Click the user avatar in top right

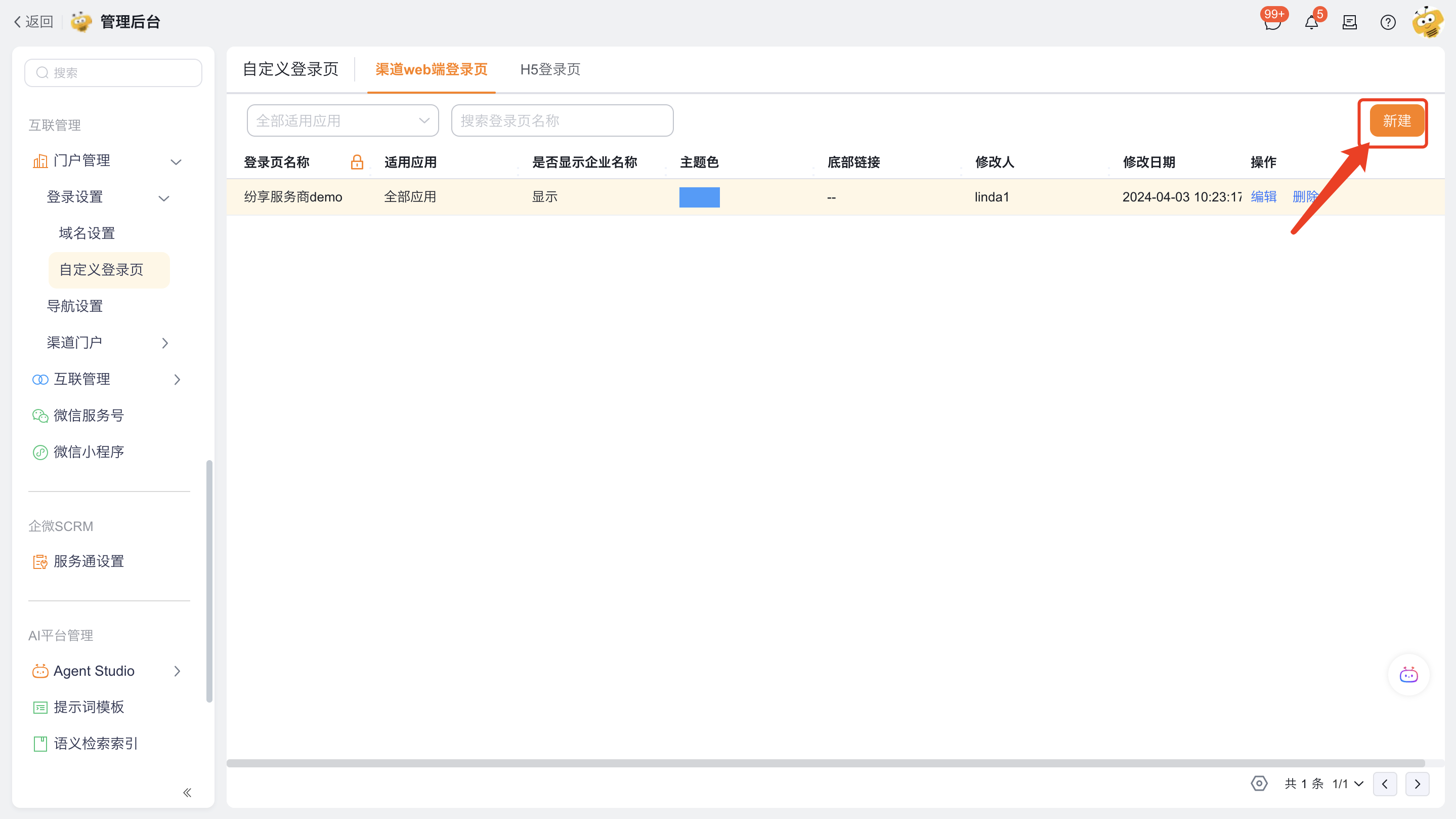click(1428, 23)
